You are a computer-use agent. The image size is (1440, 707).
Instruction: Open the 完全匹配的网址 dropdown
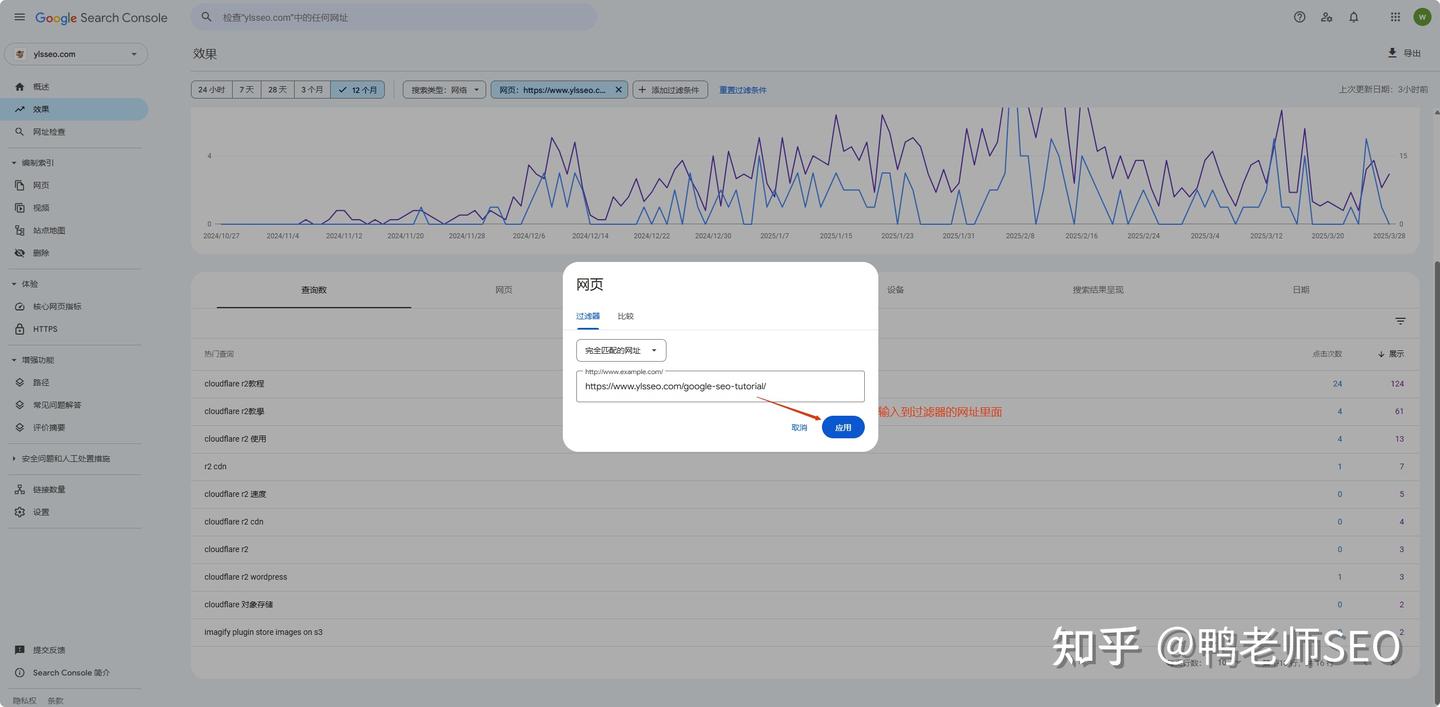[621, 351]
